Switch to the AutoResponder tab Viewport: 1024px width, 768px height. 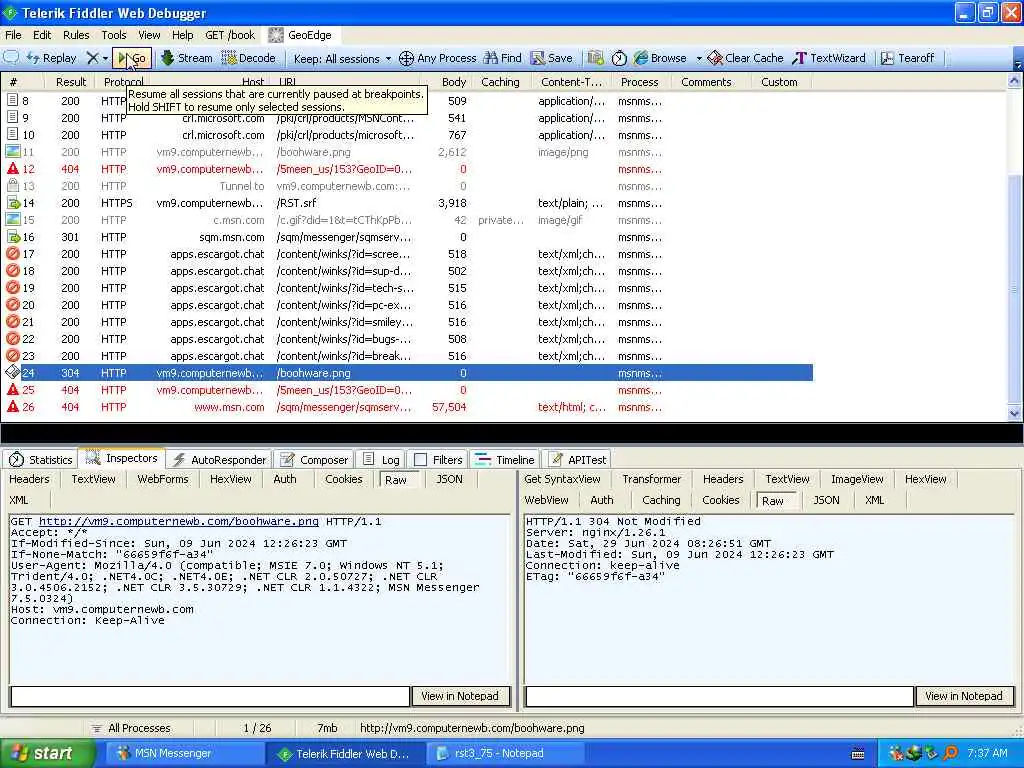coord(219,460)
